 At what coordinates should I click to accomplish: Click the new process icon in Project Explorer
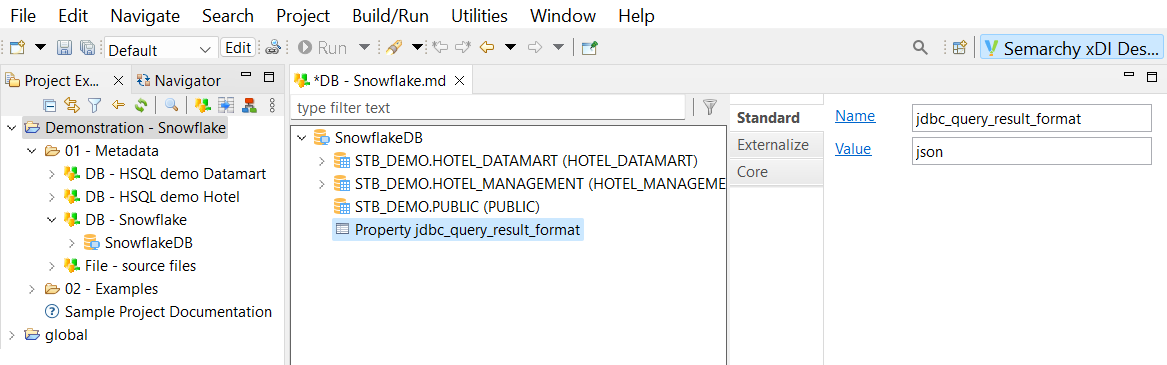249,105
